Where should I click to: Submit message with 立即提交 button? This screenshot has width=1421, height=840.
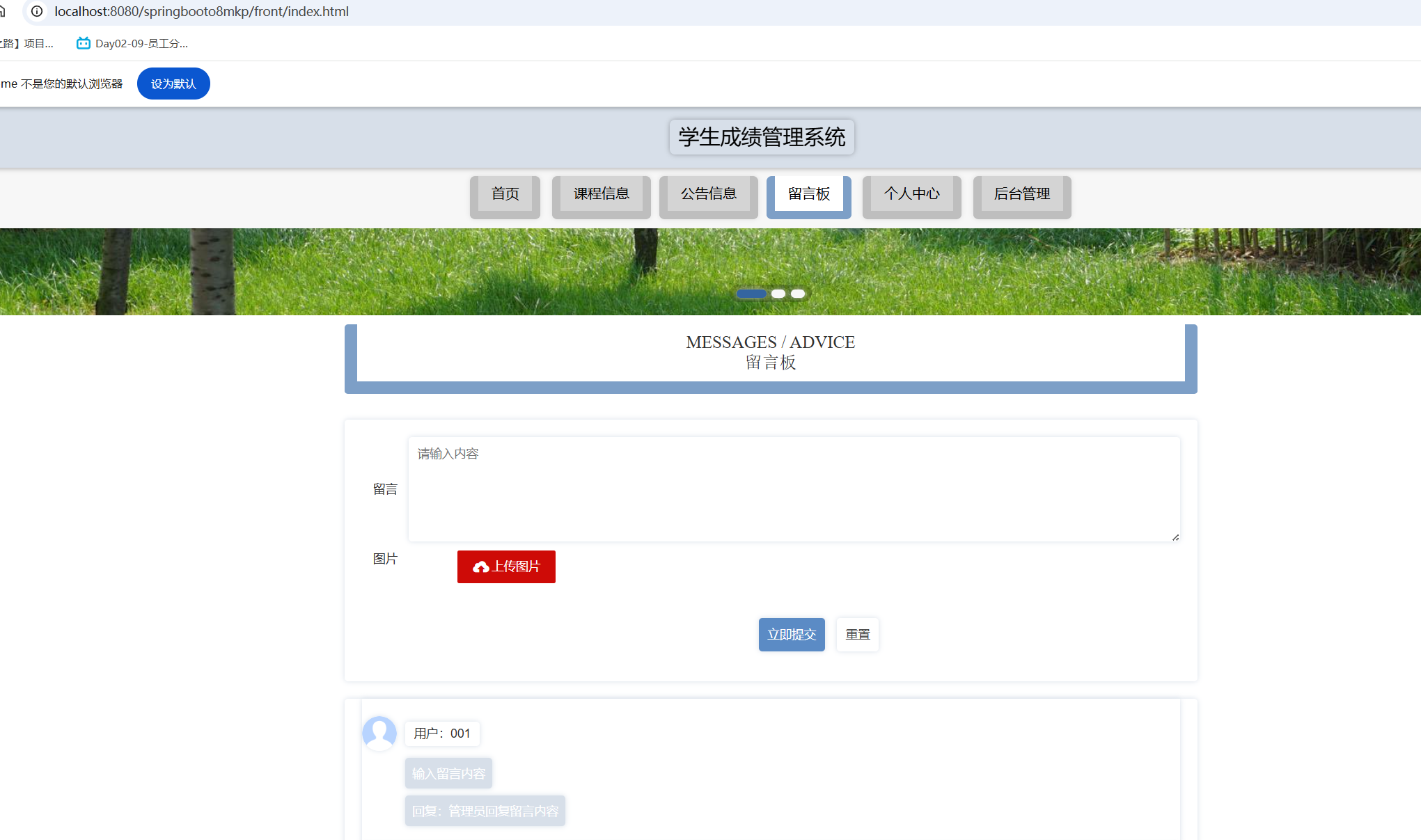click(792, 635)
